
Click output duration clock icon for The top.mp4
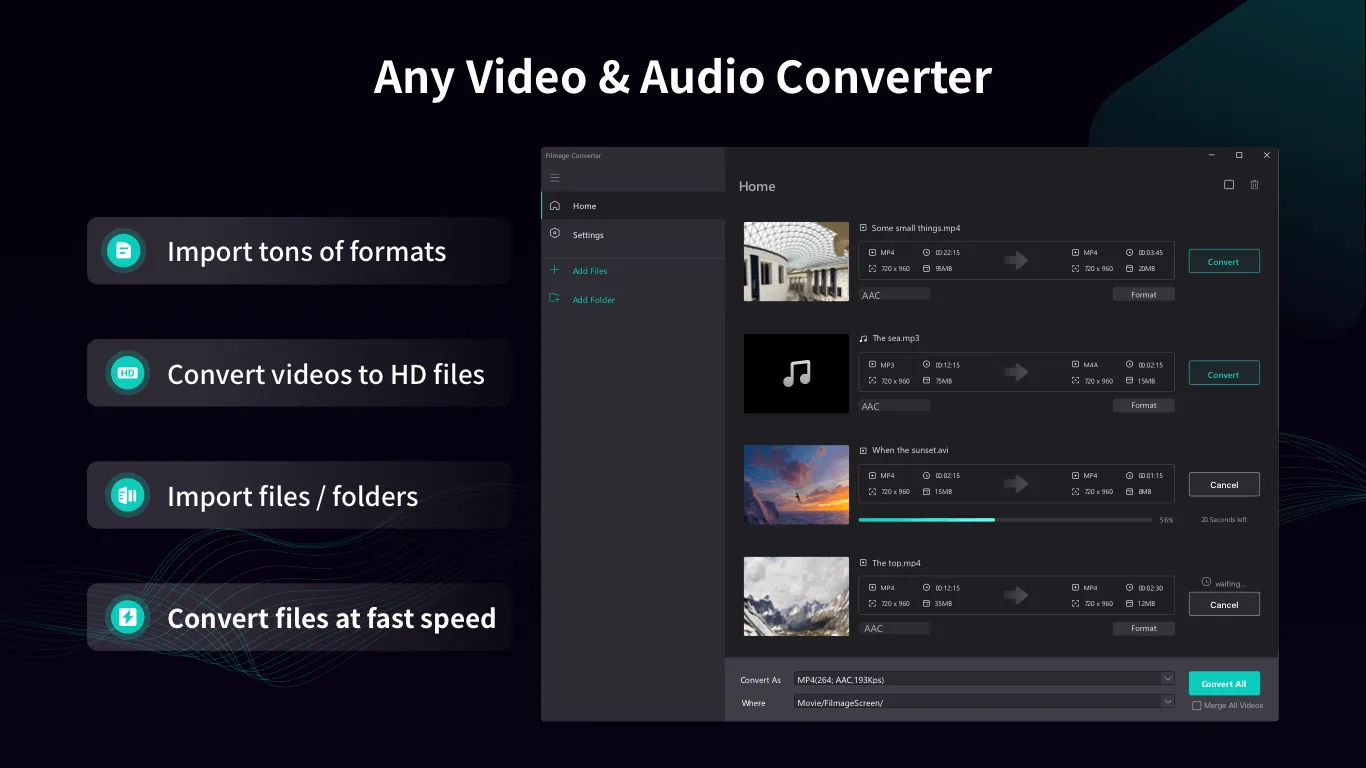tap(1129, 588)
